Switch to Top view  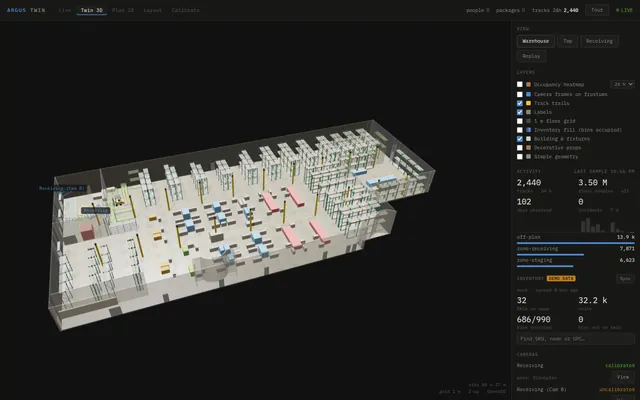(x=567, y=41)
